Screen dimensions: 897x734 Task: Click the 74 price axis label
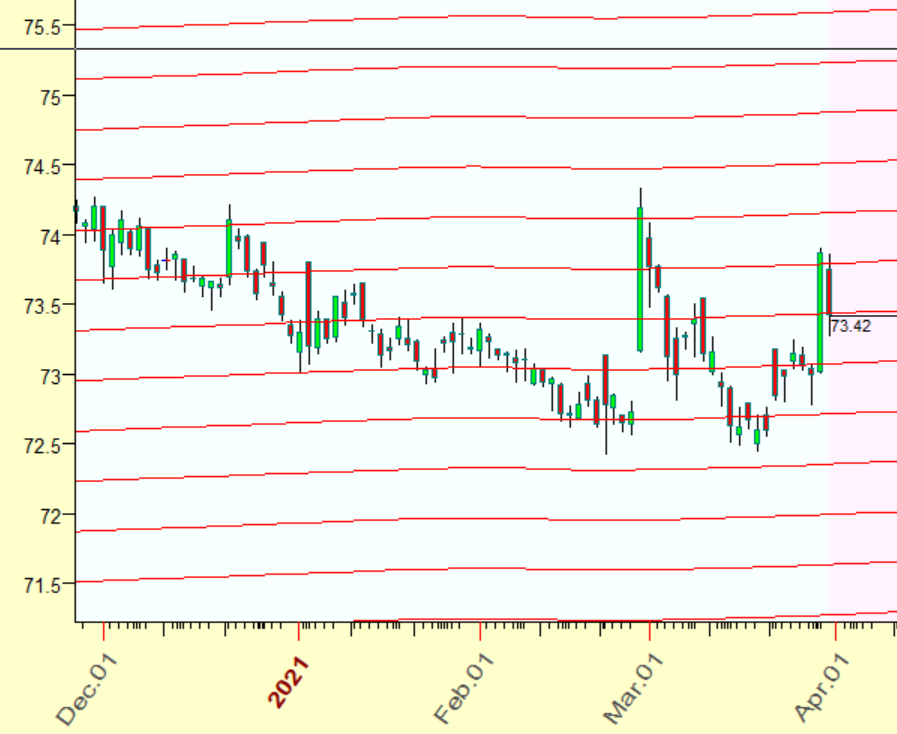coord(50,237)
